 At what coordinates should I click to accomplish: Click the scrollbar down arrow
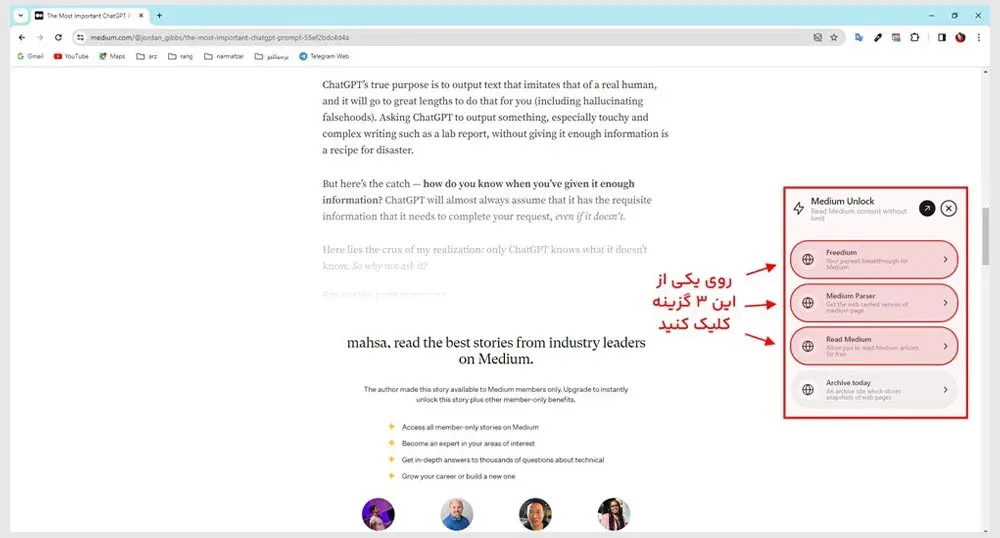[985, 530]
